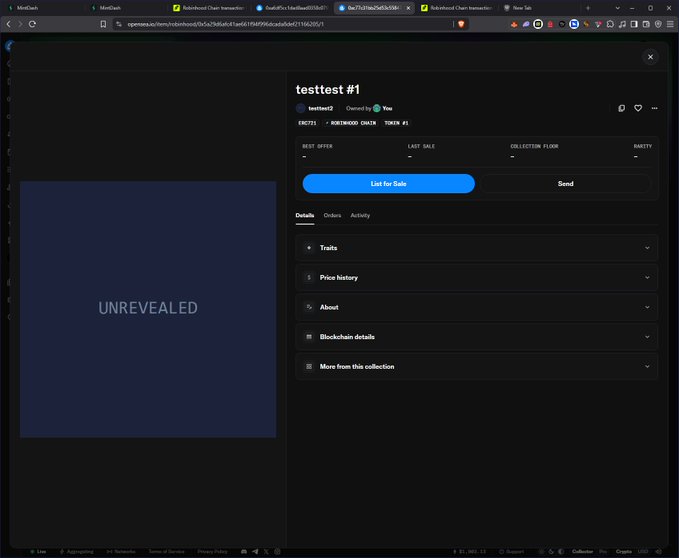This screenshot has height=558, width=679.
Task: Expand More from this collection chevron
Action: point(647,367)
